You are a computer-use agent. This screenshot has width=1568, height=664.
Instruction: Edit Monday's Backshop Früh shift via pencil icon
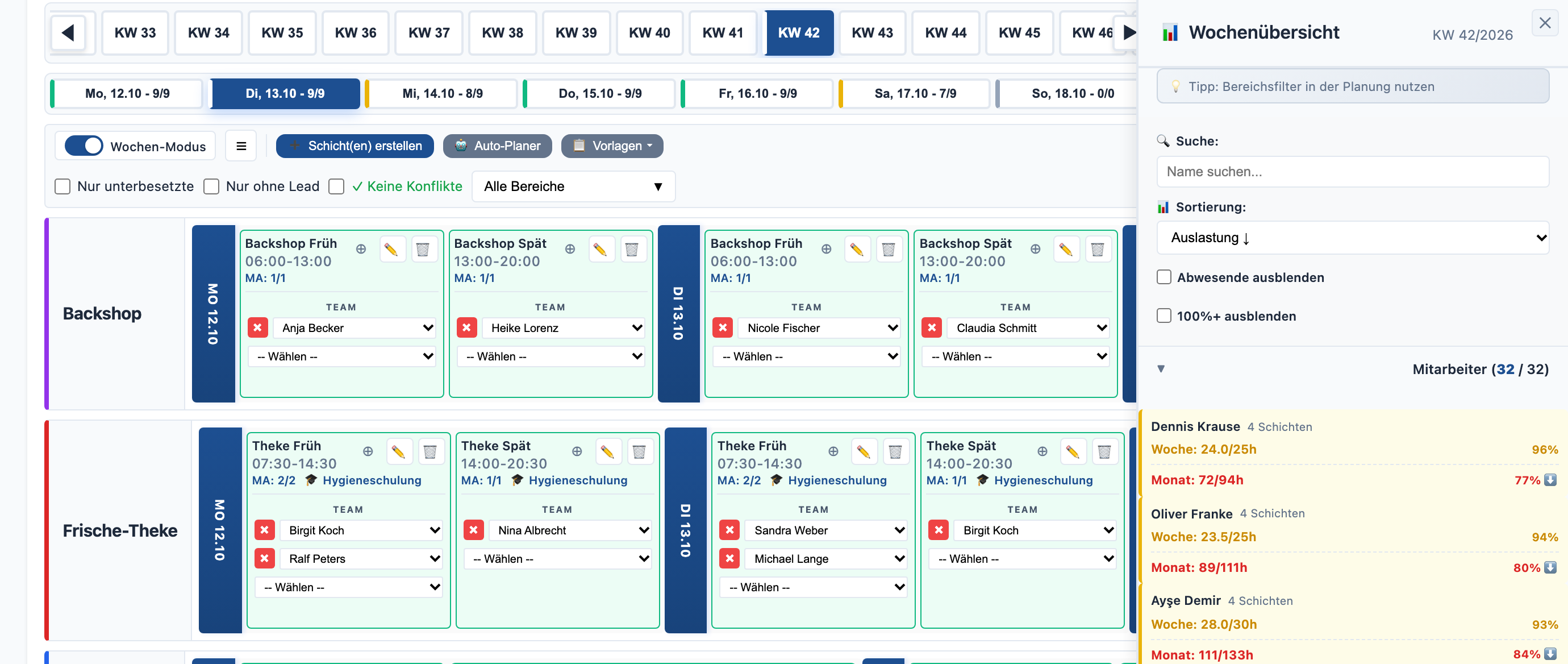click(391, 249)
